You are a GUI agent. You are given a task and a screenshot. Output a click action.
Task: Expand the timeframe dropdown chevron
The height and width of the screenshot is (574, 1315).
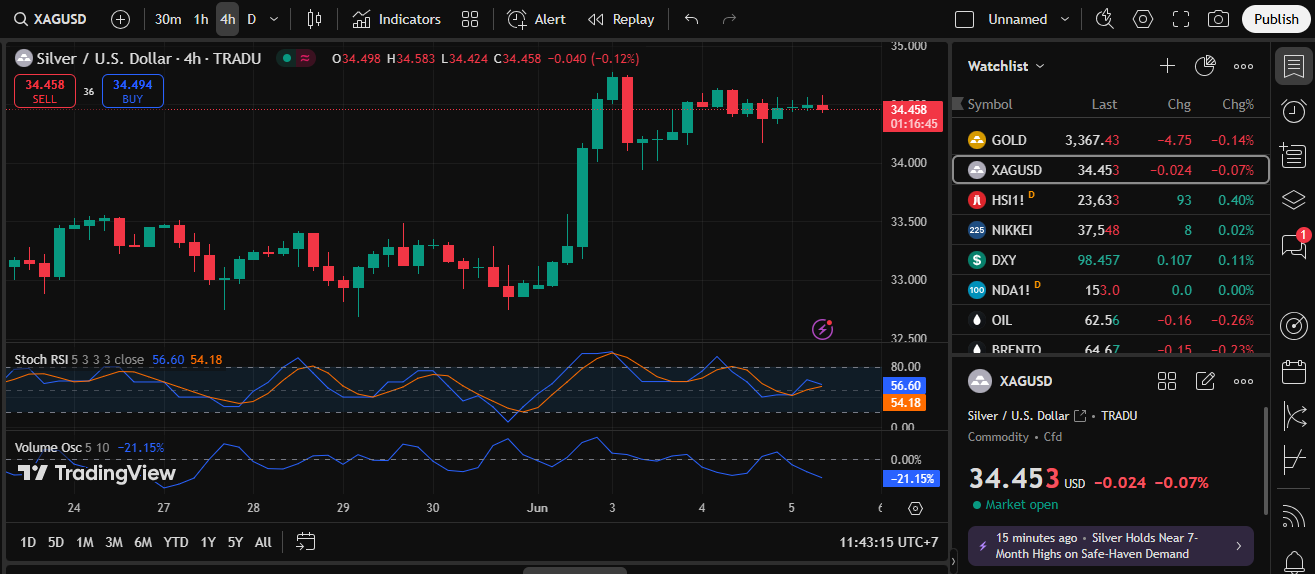pos(275,19)
